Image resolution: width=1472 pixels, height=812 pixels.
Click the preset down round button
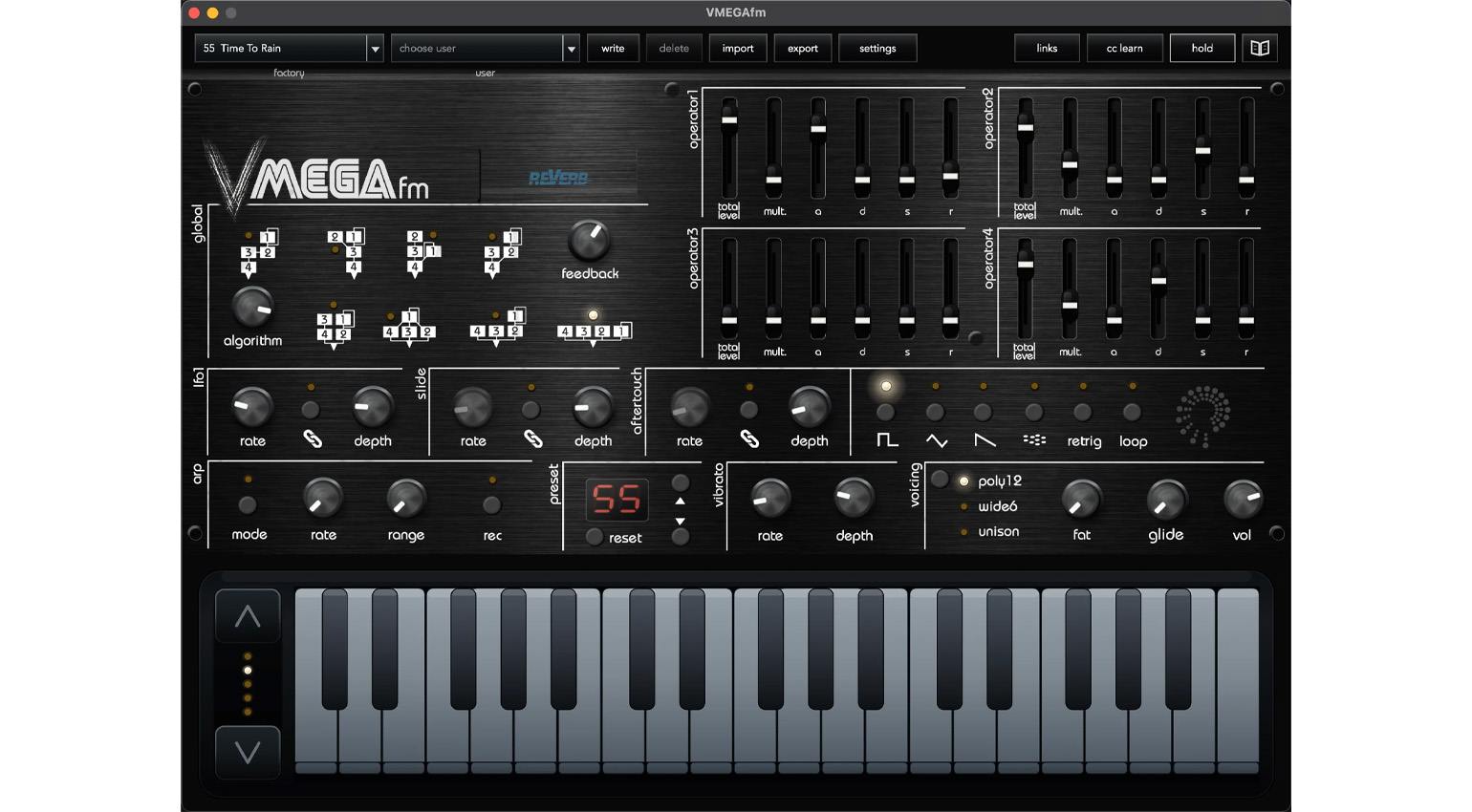tap(681, 537)
